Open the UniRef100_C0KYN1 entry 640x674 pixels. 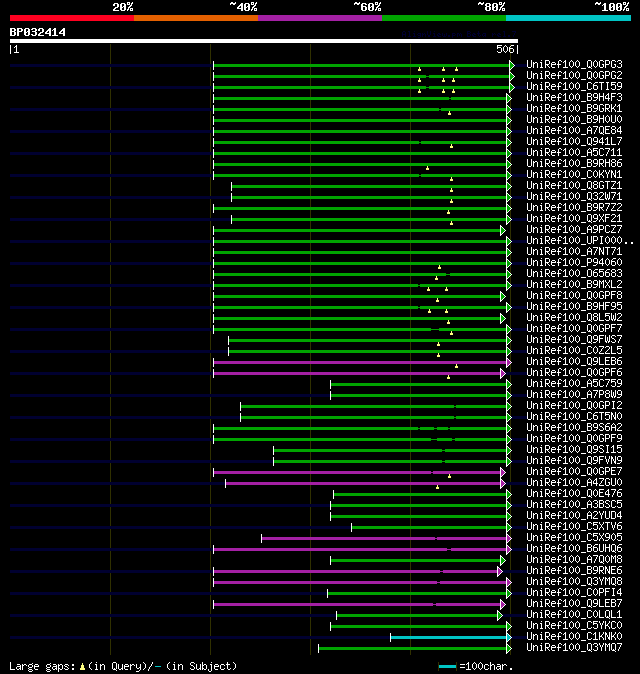click(x=574, y=175)
